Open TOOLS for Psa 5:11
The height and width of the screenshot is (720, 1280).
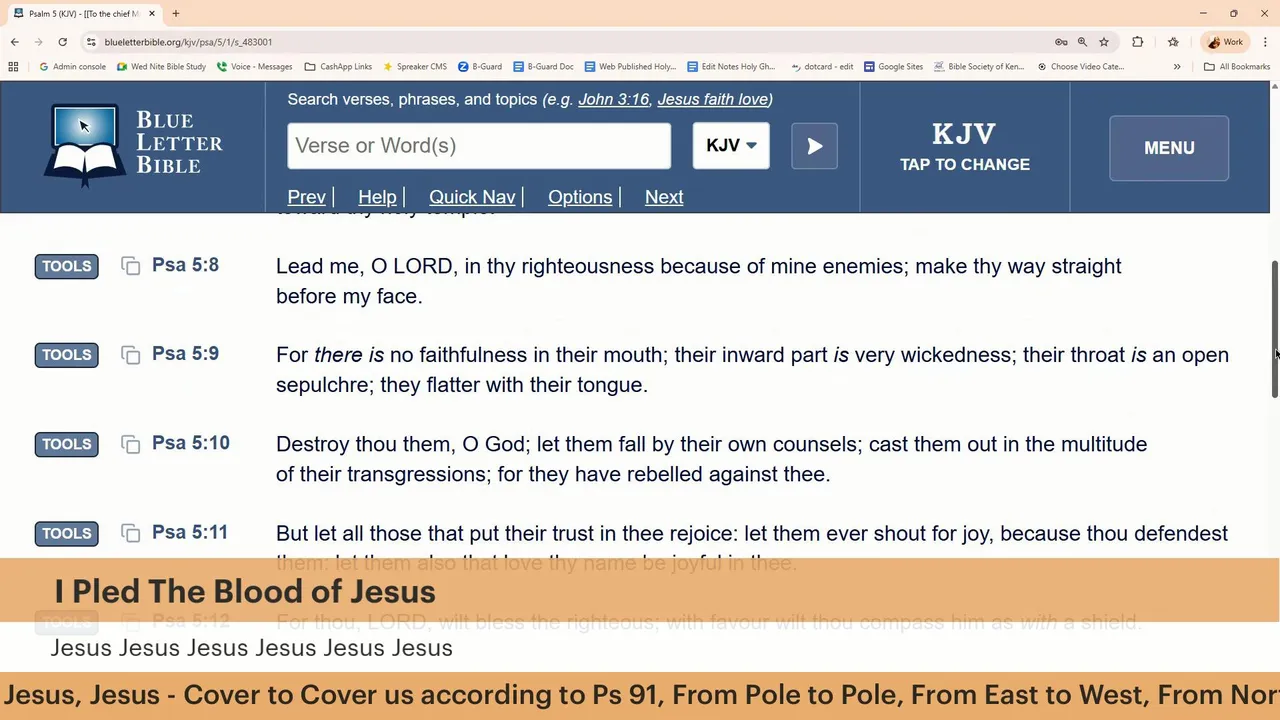point(67,533)
